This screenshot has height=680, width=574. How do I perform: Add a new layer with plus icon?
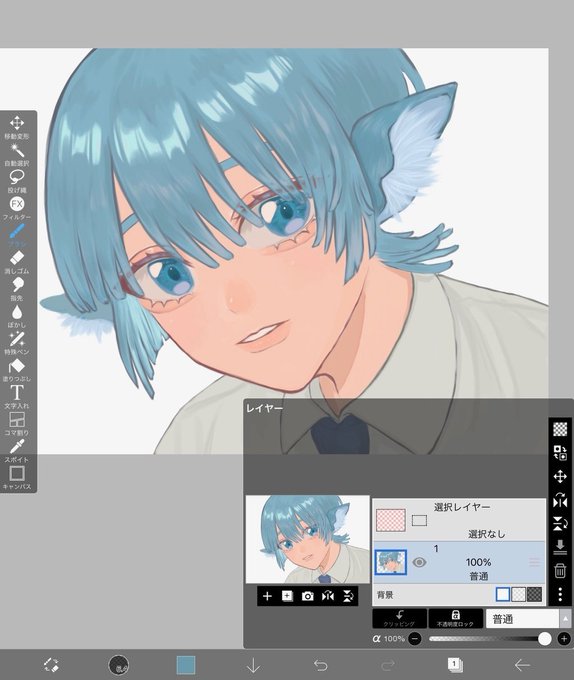[x=267, y=596]
